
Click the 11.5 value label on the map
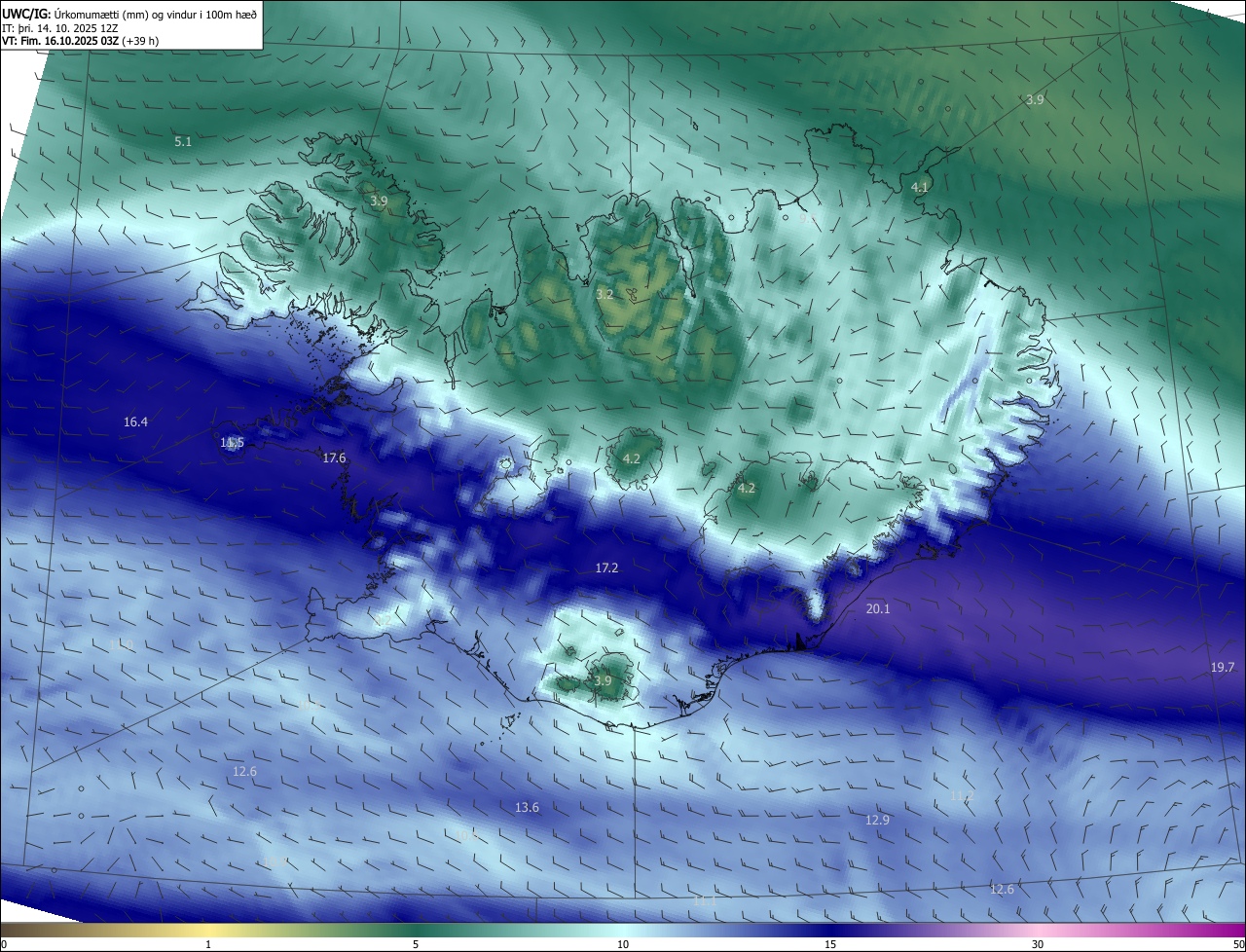point(233,443)
